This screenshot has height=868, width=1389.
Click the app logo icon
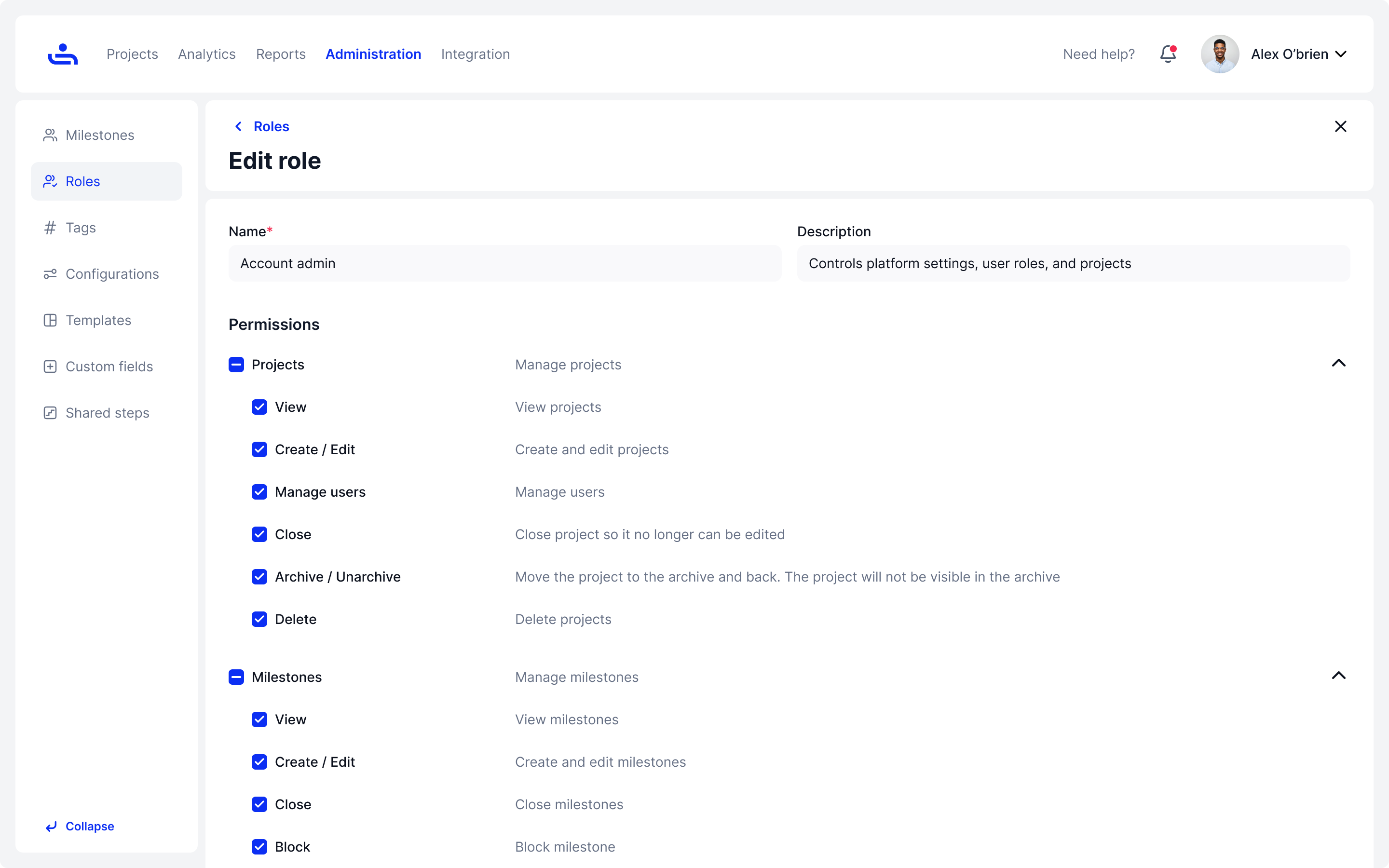coord(63,54)
